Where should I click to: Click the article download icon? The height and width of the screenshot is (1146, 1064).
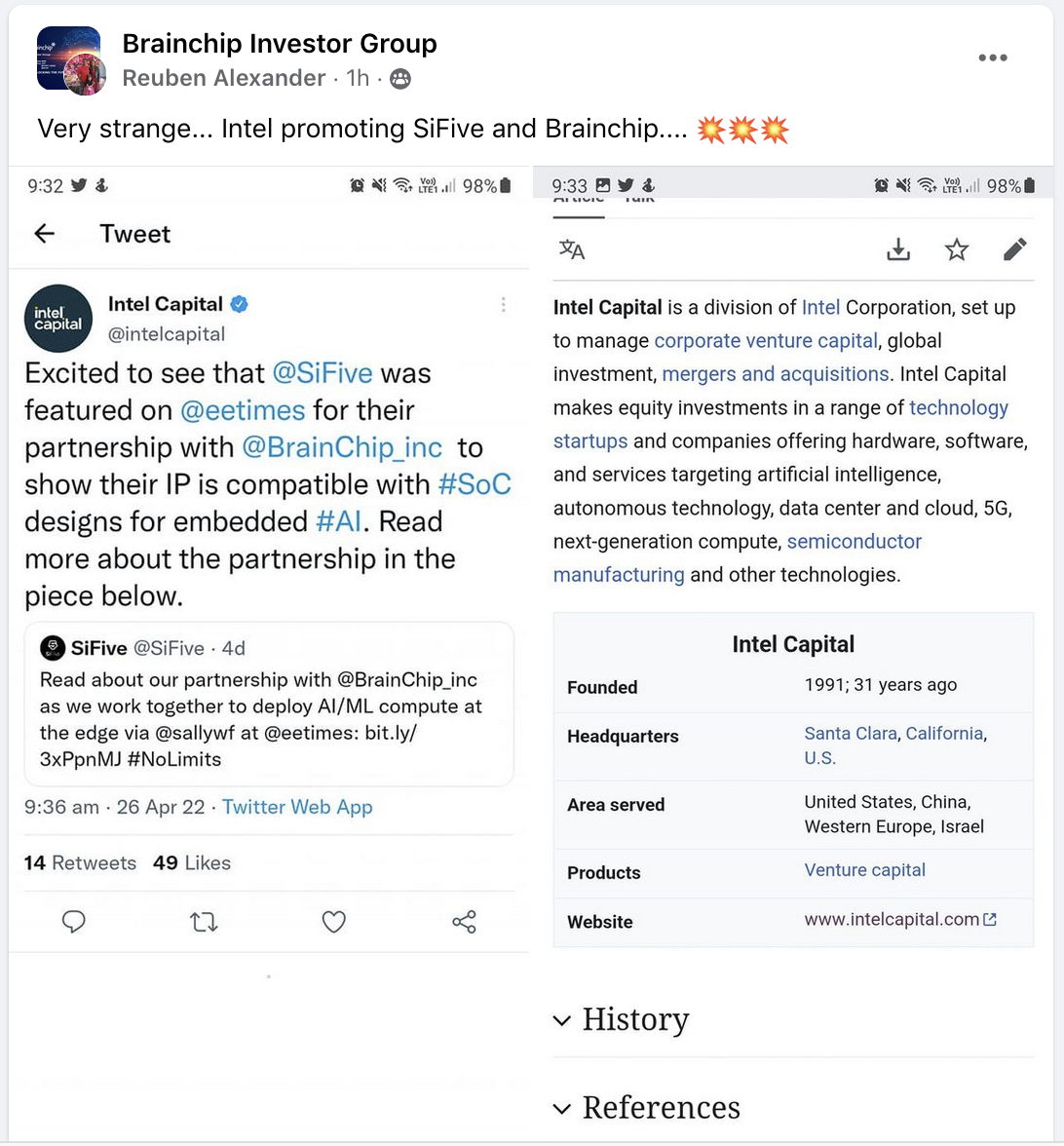tap(898, 250)
